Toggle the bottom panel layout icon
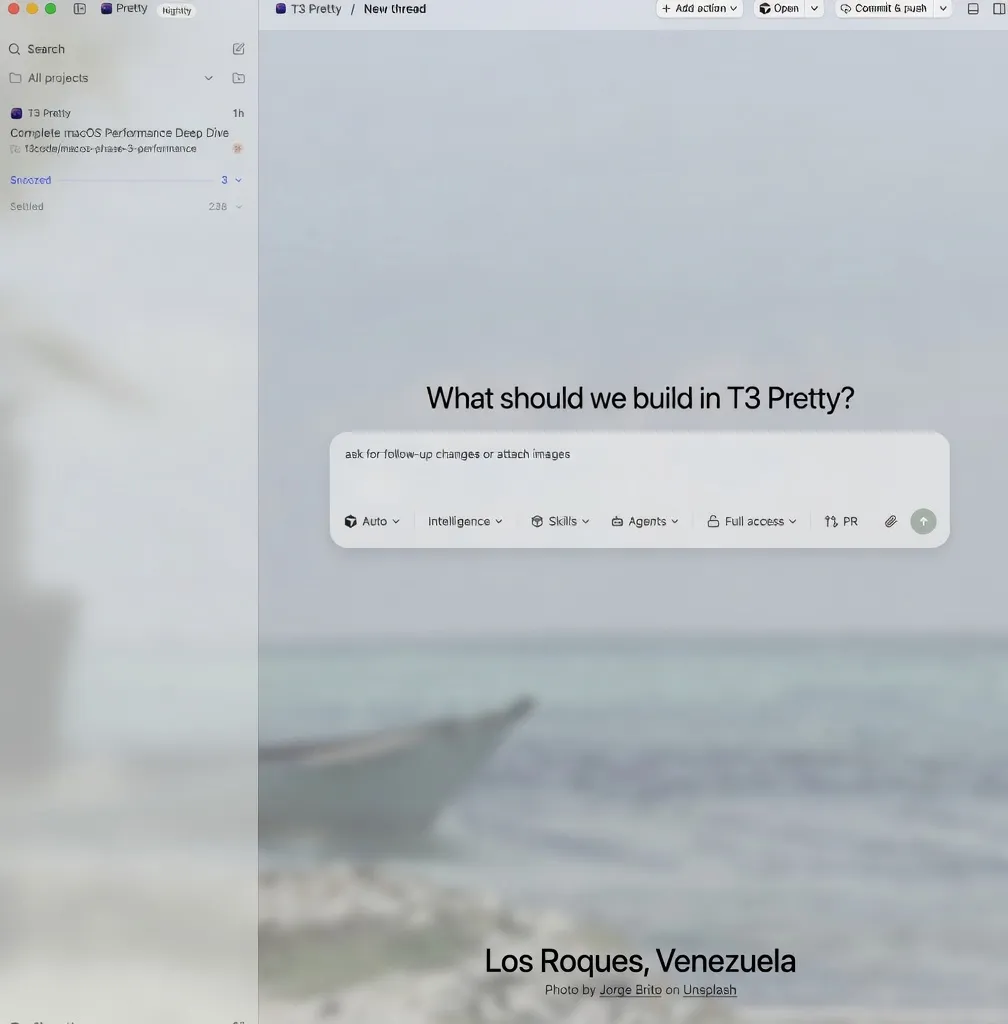The width and height of the screenshot is (1008, 1024). [973, 8]
